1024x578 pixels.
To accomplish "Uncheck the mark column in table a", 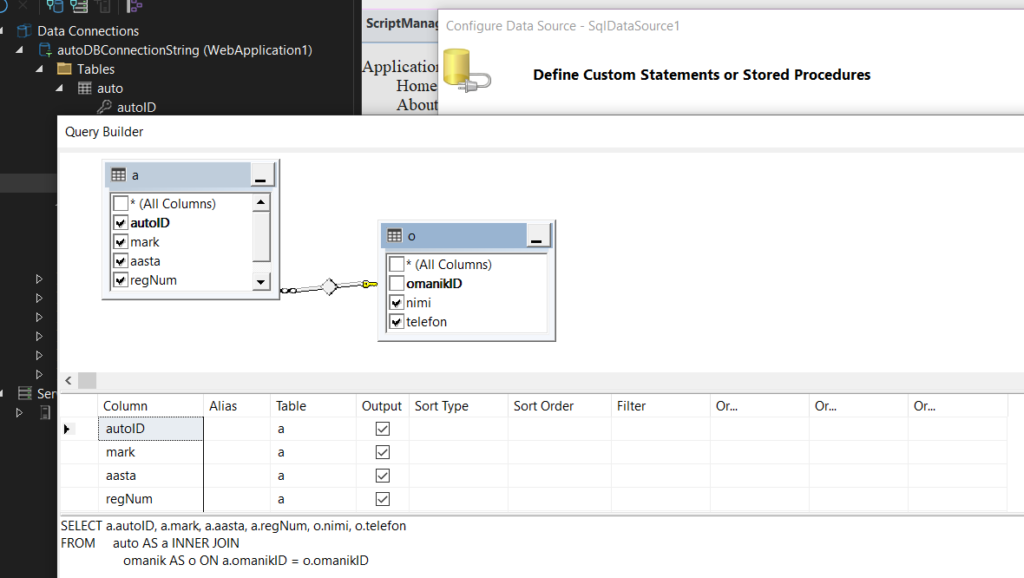I will (121, 242).
